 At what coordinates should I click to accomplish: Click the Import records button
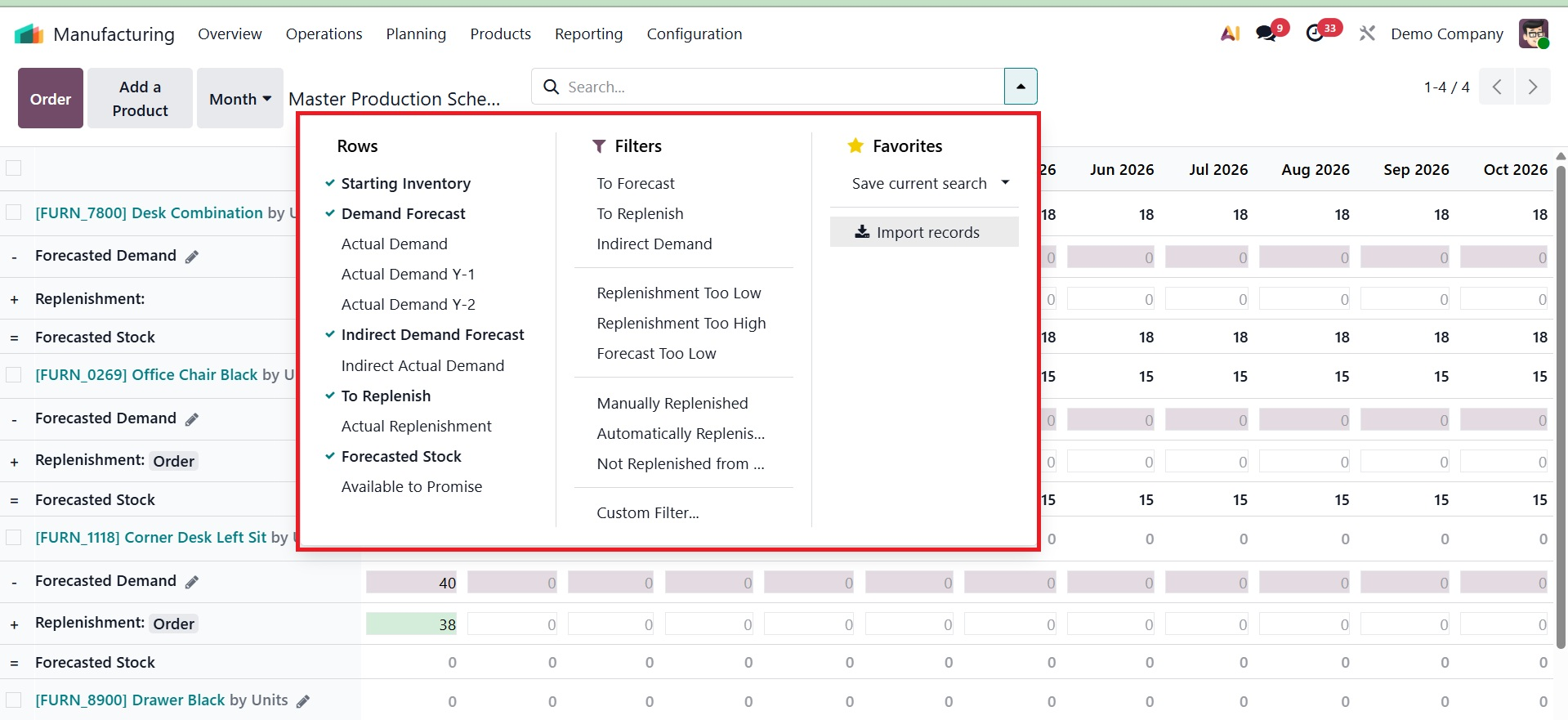[924, 232]
